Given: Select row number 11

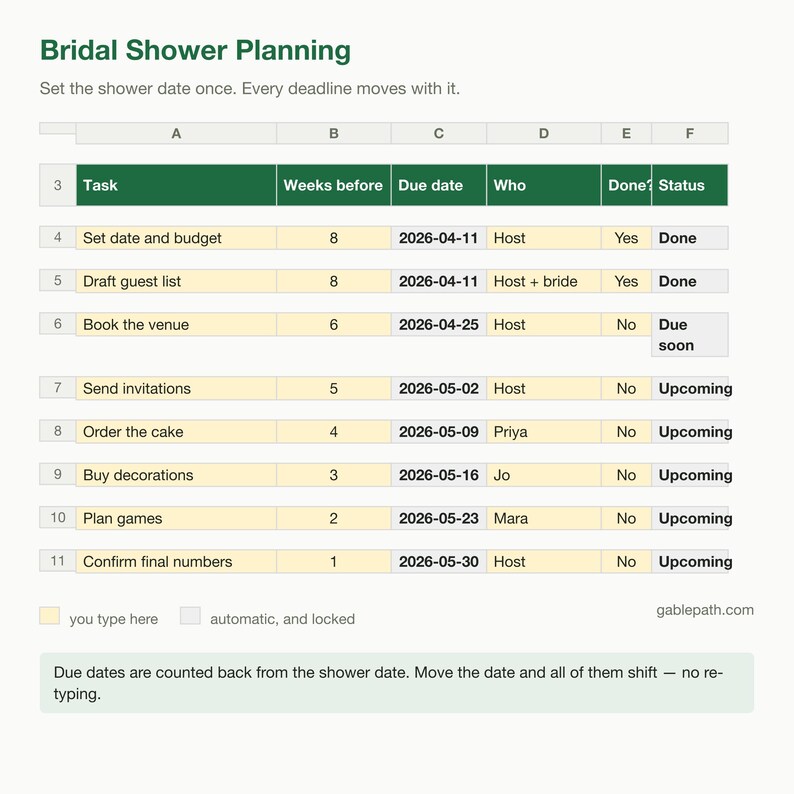Looking at the screenshot, I should click(x=58, y=561).
